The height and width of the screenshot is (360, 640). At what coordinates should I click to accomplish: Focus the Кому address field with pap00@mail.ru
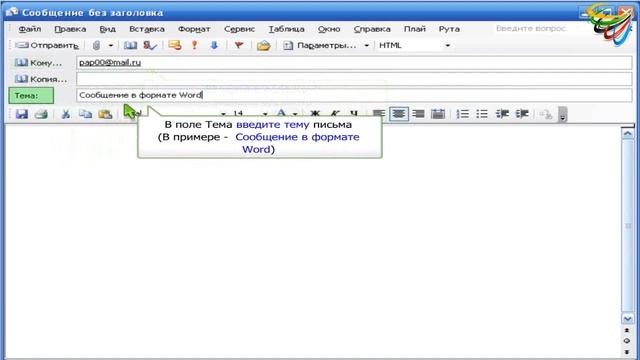[x=354, y=62]
